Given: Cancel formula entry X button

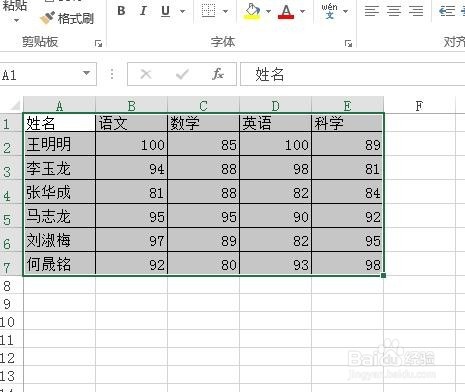Looking at the screenshot, I should click(146, 74).
